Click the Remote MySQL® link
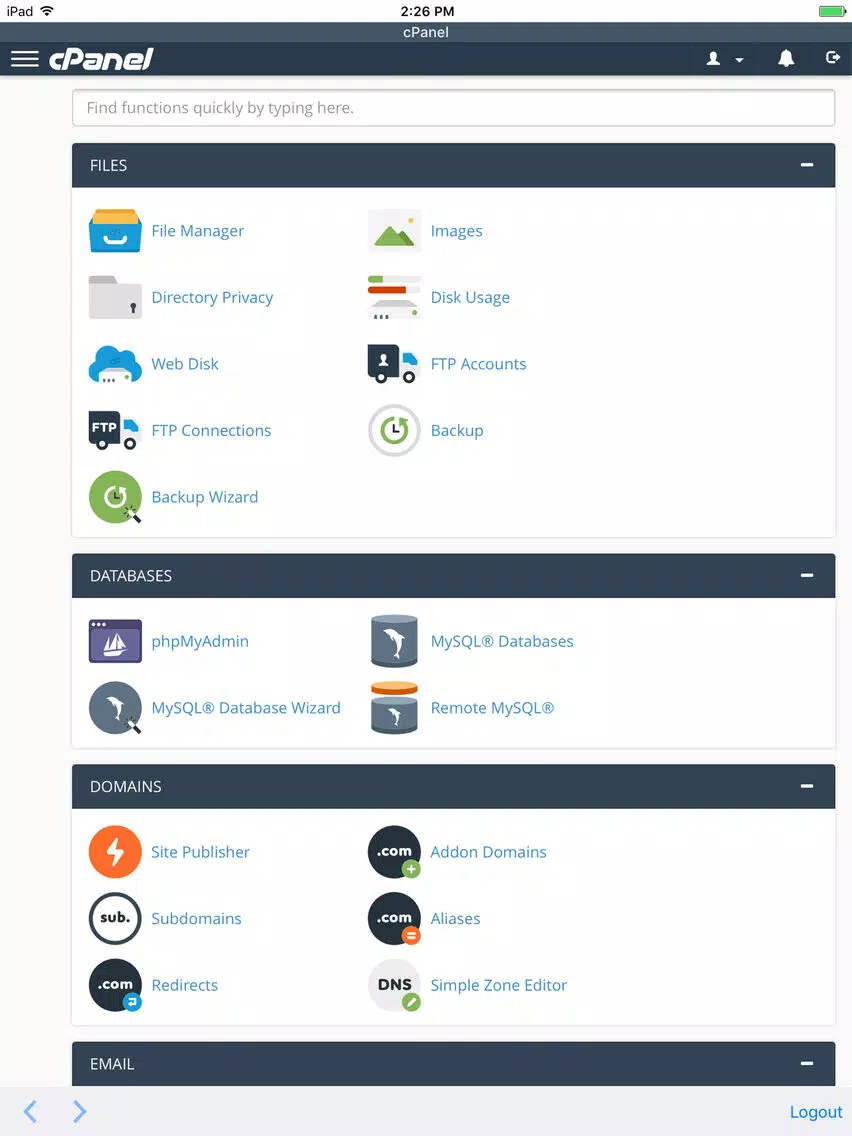Image resolution: width=852 pixels, height=1136 pixels. (x=493, y=709)
